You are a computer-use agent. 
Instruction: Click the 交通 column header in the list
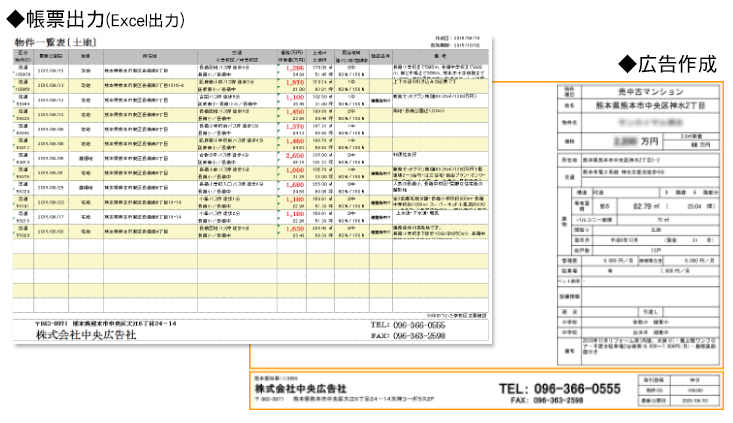237,53
